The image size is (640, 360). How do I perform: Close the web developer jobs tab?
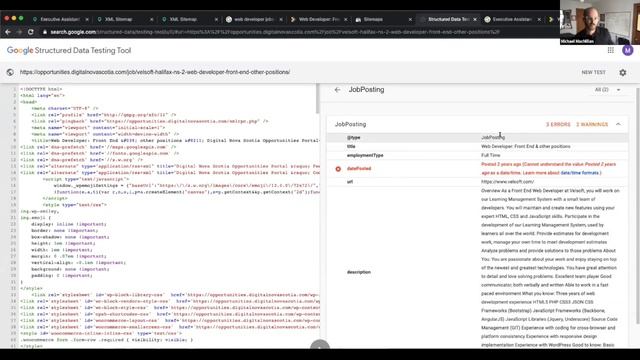point(281,19)
